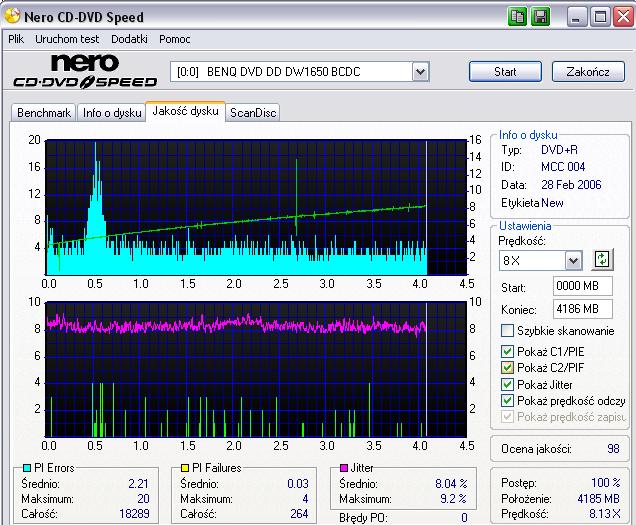Click the Nero CD-DVD Speed logo
Image resolution: width=636 pixels, height=525 pixels.
pyautogui.click(x=85, y=71)
